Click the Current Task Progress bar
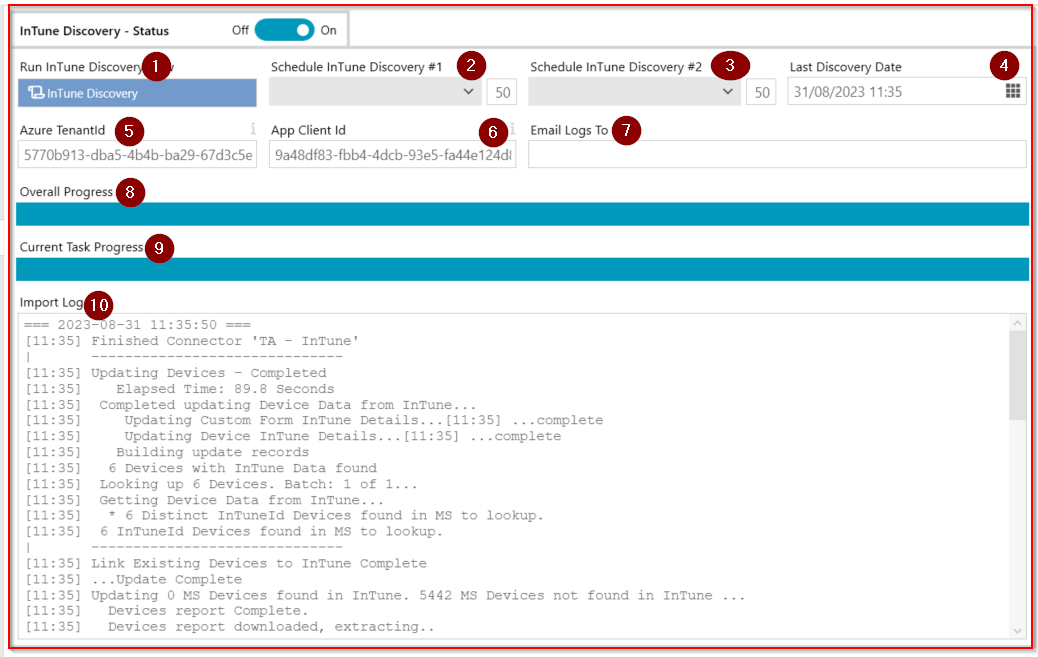 pyautogui.click(x=522, y=270)
